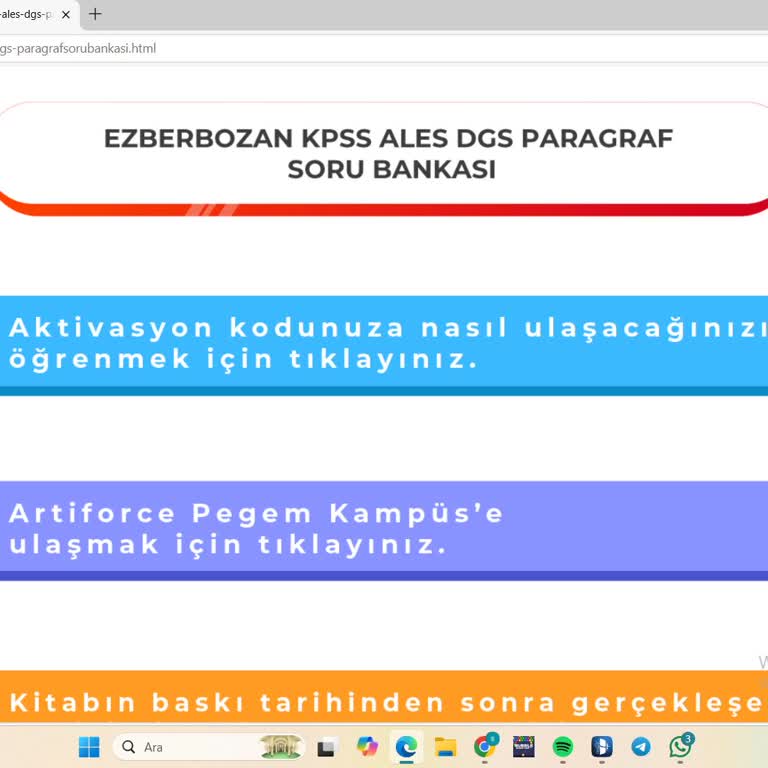Viewport: 768px width, 768px height.
Task: Click the purple 'Artiforce Pegem Kampüs'e' banner
Action: [x=384, y=531]
